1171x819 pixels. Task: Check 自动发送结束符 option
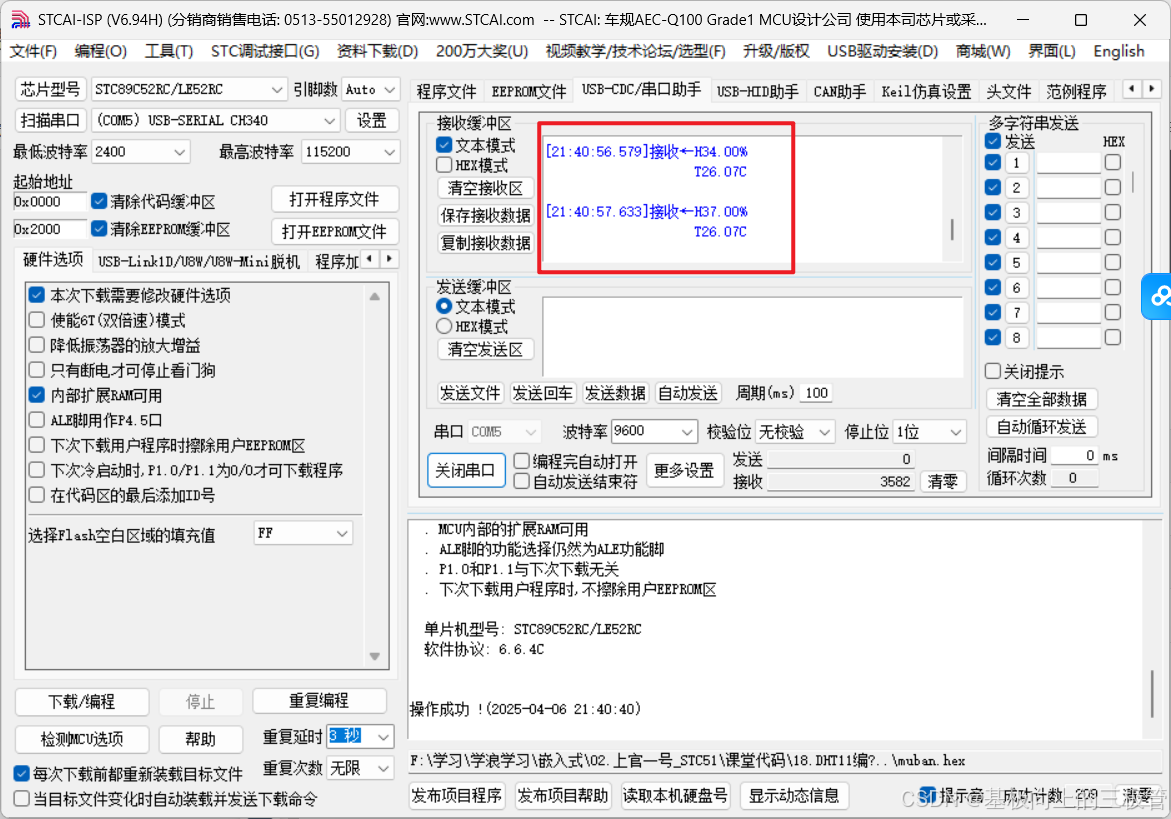click(522, 482)
